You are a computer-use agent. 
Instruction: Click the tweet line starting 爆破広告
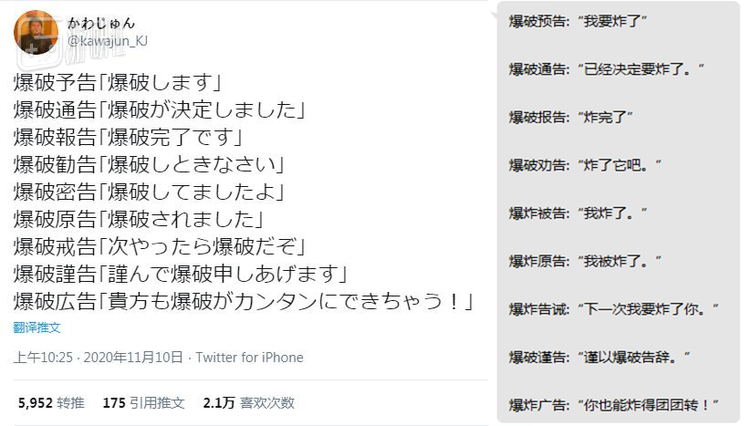(x=242, y=300)
